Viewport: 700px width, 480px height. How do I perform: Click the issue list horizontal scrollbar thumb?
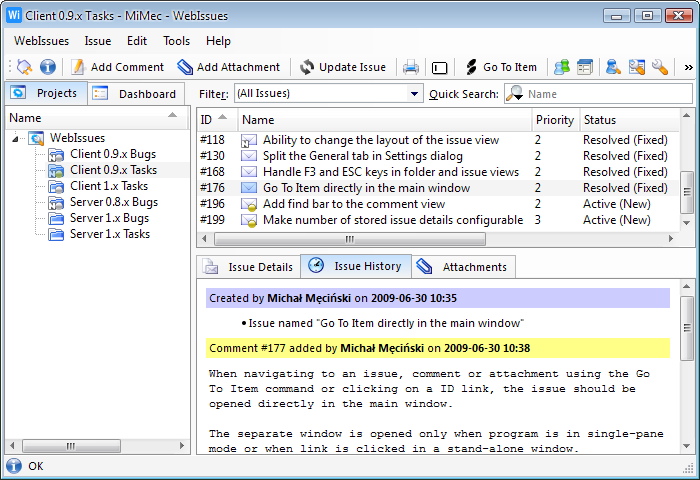point(350,239)
